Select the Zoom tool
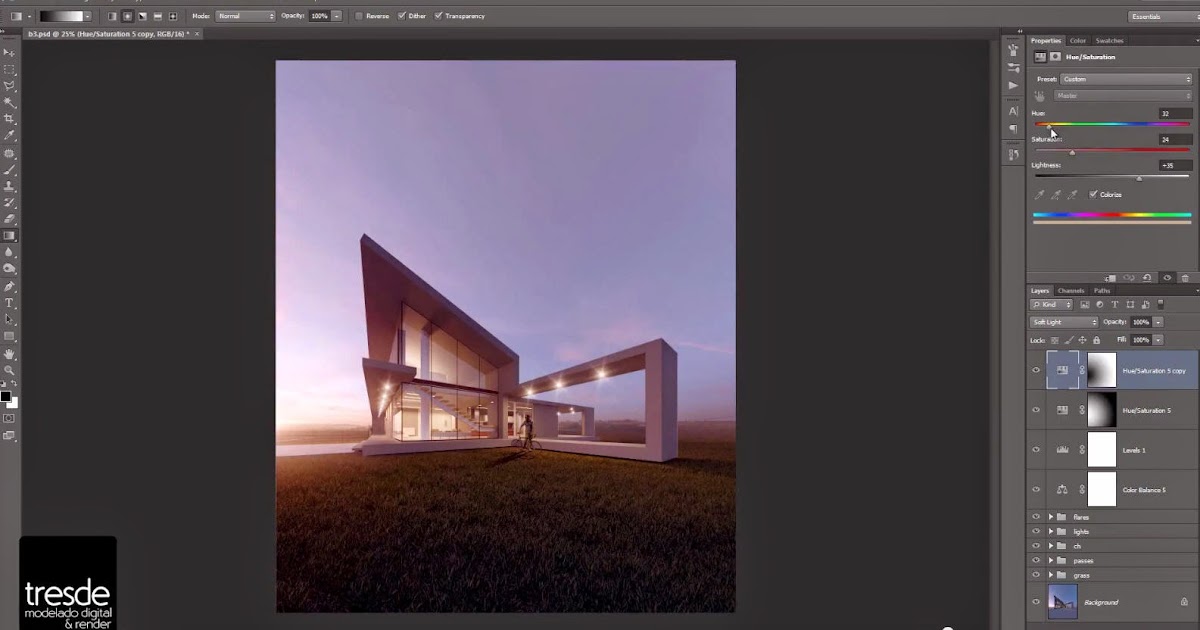 click(x=9, y=370)
